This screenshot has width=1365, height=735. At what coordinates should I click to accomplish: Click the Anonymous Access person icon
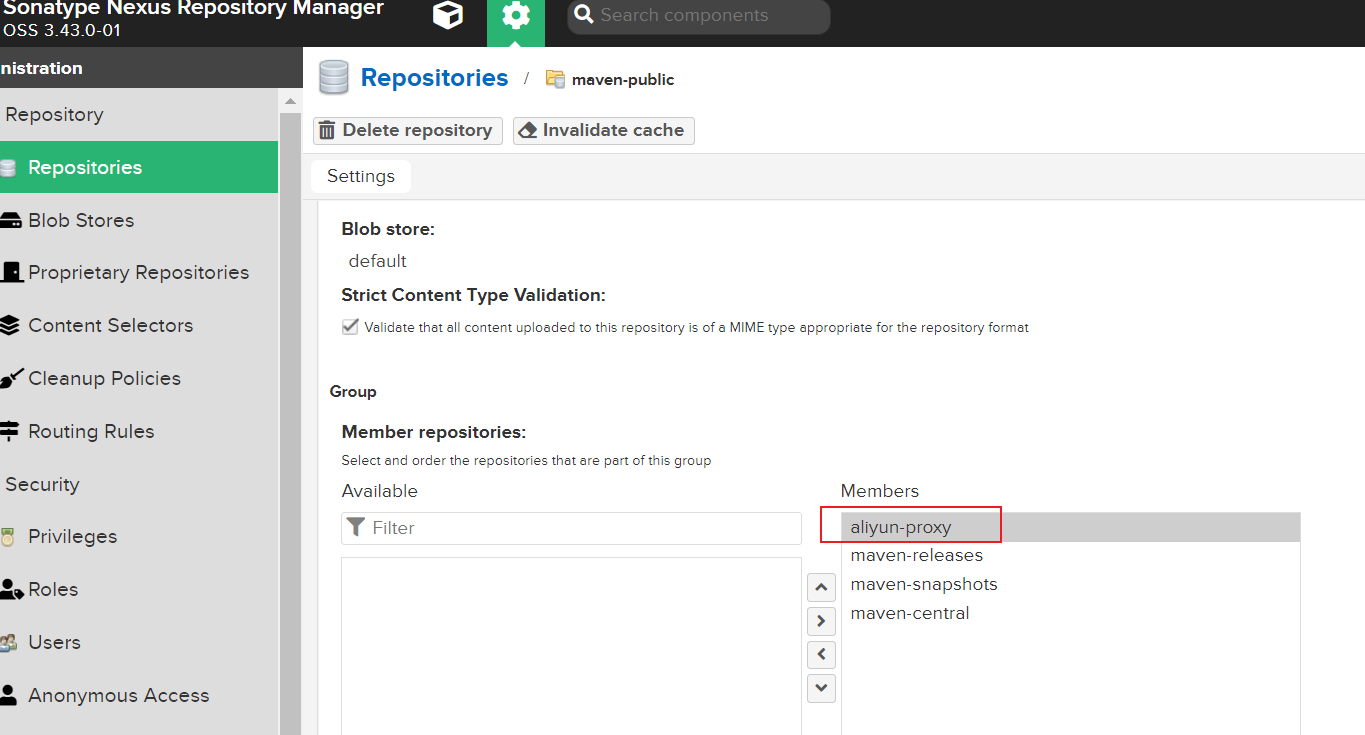pos(9,695)
